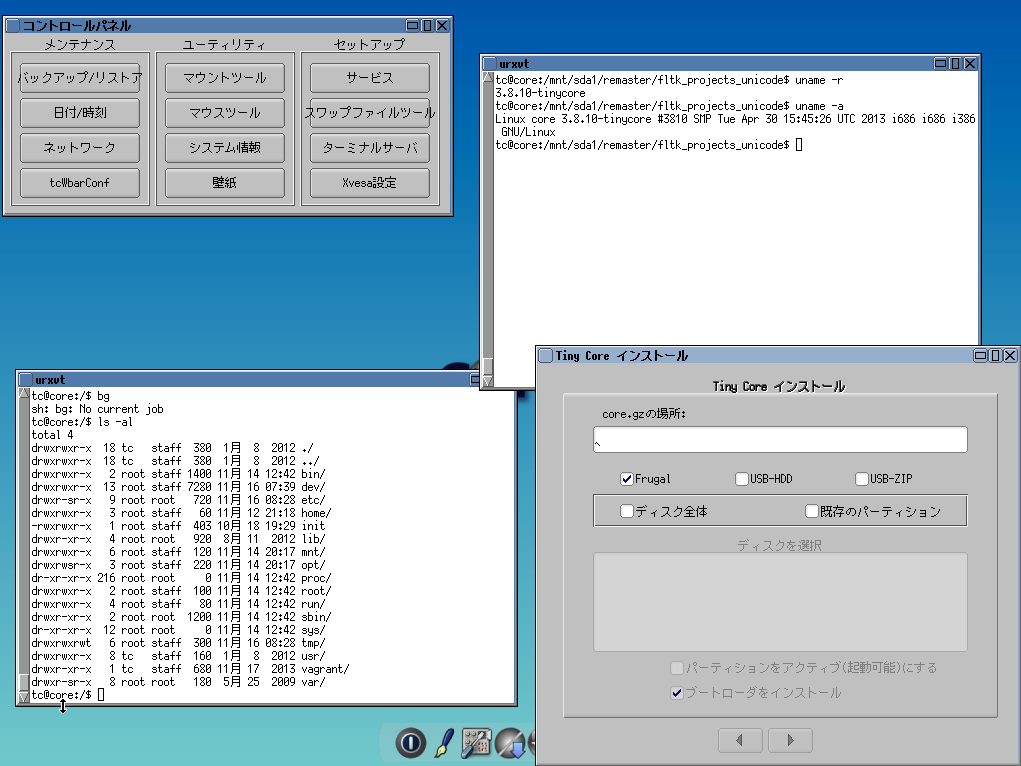
Task: Click the tcWbarConf button
Action: pyautogui.click(x=80, y=183)
